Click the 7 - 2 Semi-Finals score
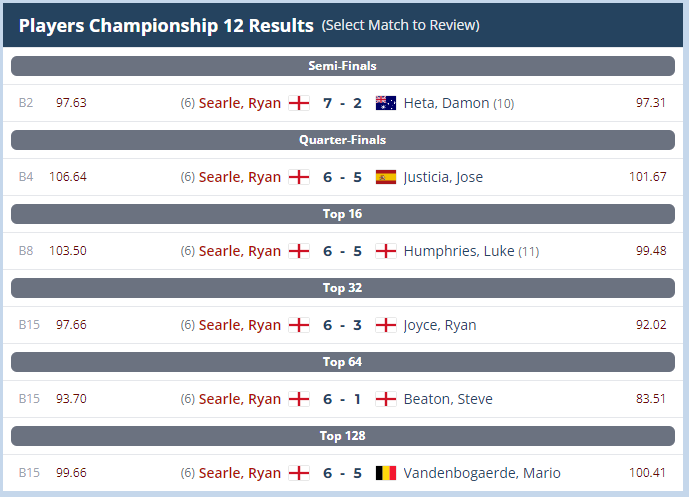This screenshot has width=689, height=497. pyautogui.click(x=342, y=103)
